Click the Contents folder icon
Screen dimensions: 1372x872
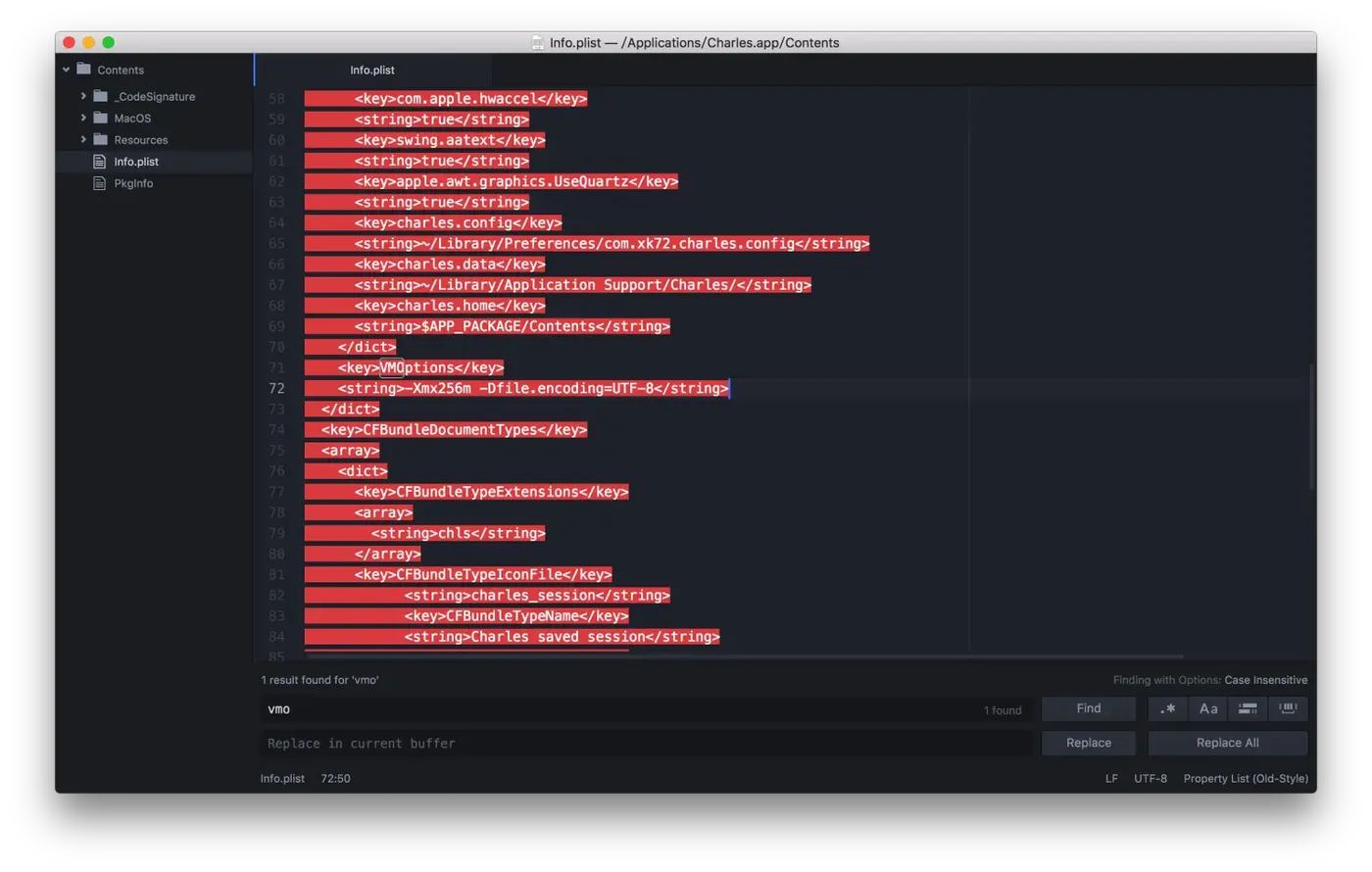click(83, 70)
